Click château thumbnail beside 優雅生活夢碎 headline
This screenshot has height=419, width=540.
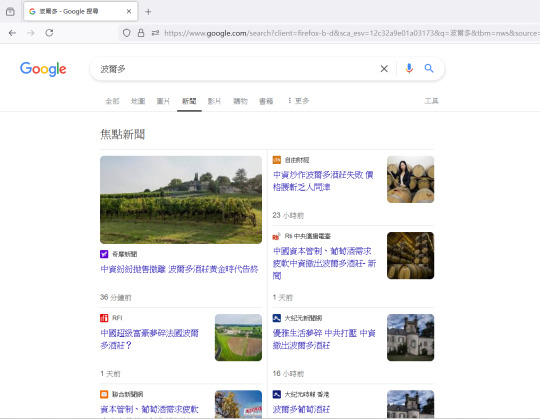tap(411, 337)
